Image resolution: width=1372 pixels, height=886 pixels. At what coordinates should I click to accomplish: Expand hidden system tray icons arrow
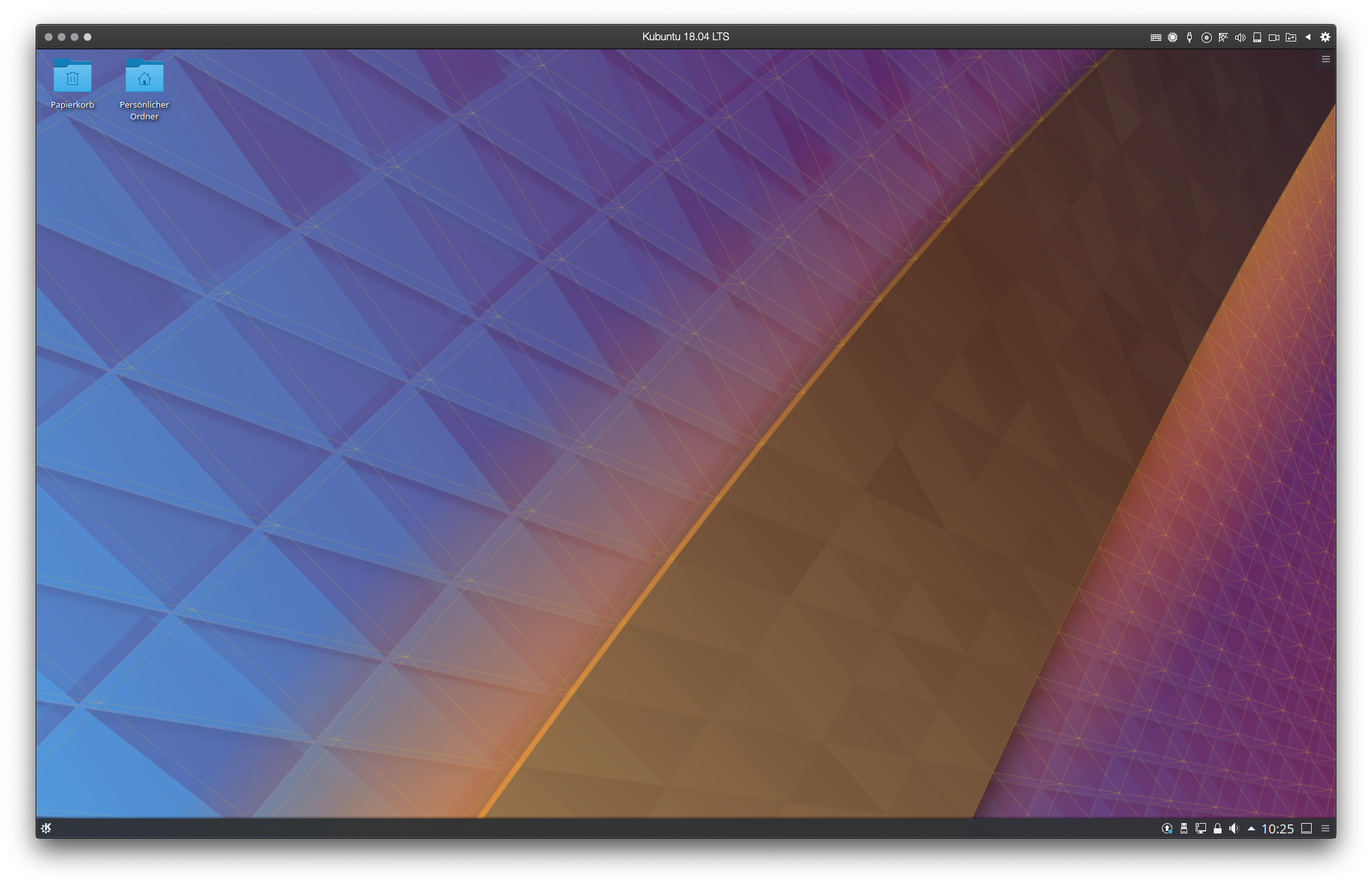[1251, 828]
